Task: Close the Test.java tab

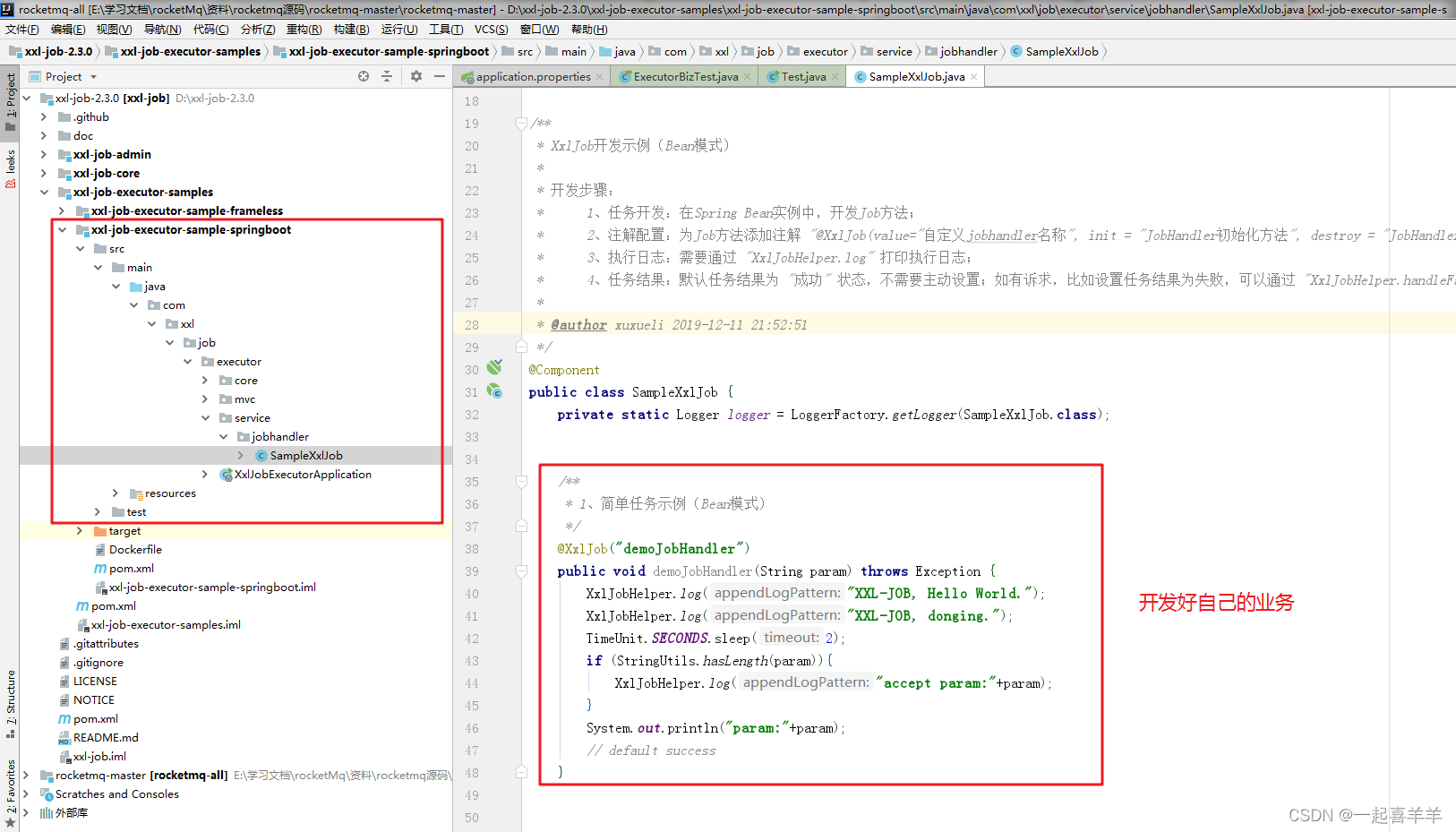Action: pyautogui.click(x=835, y=76)
